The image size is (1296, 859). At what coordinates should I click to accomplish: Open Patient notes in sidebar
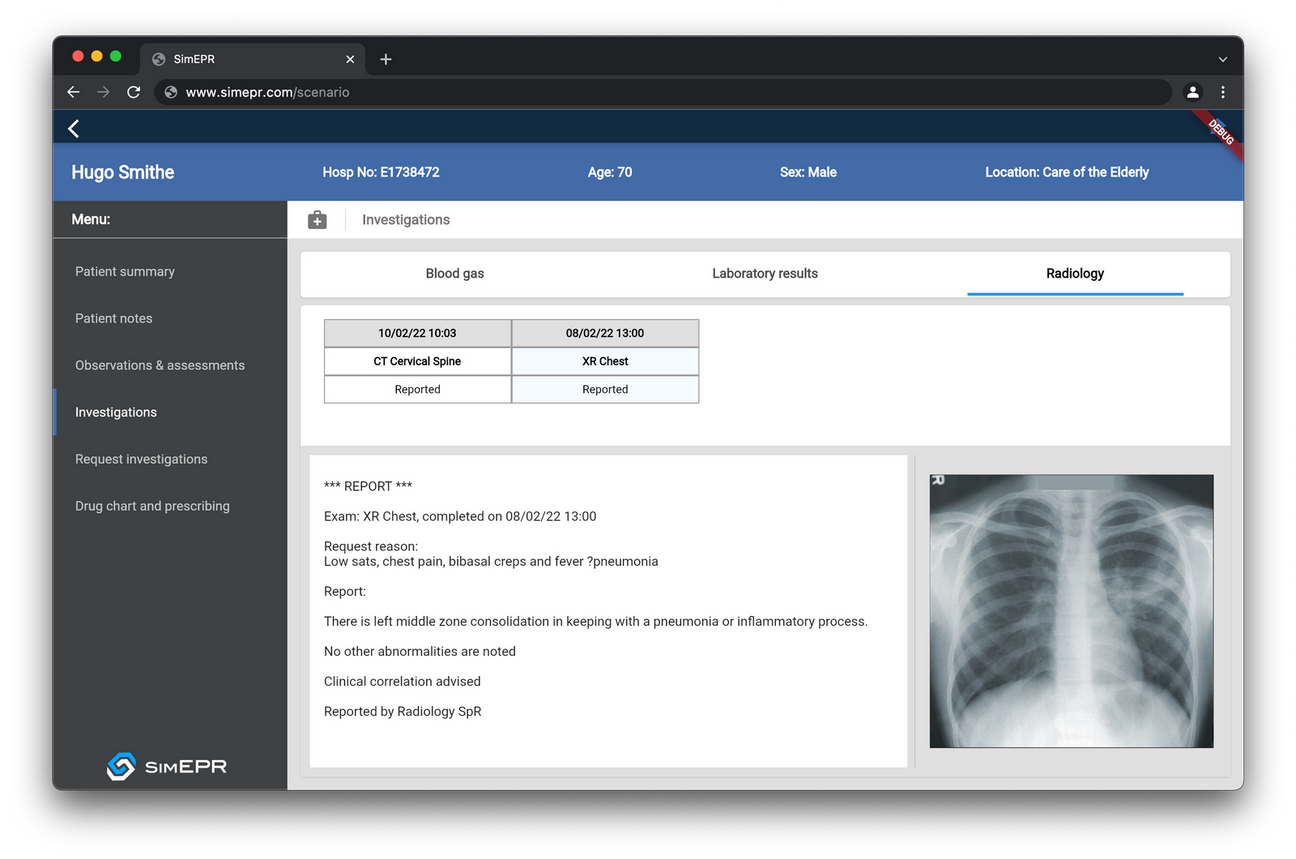(114, 319)
